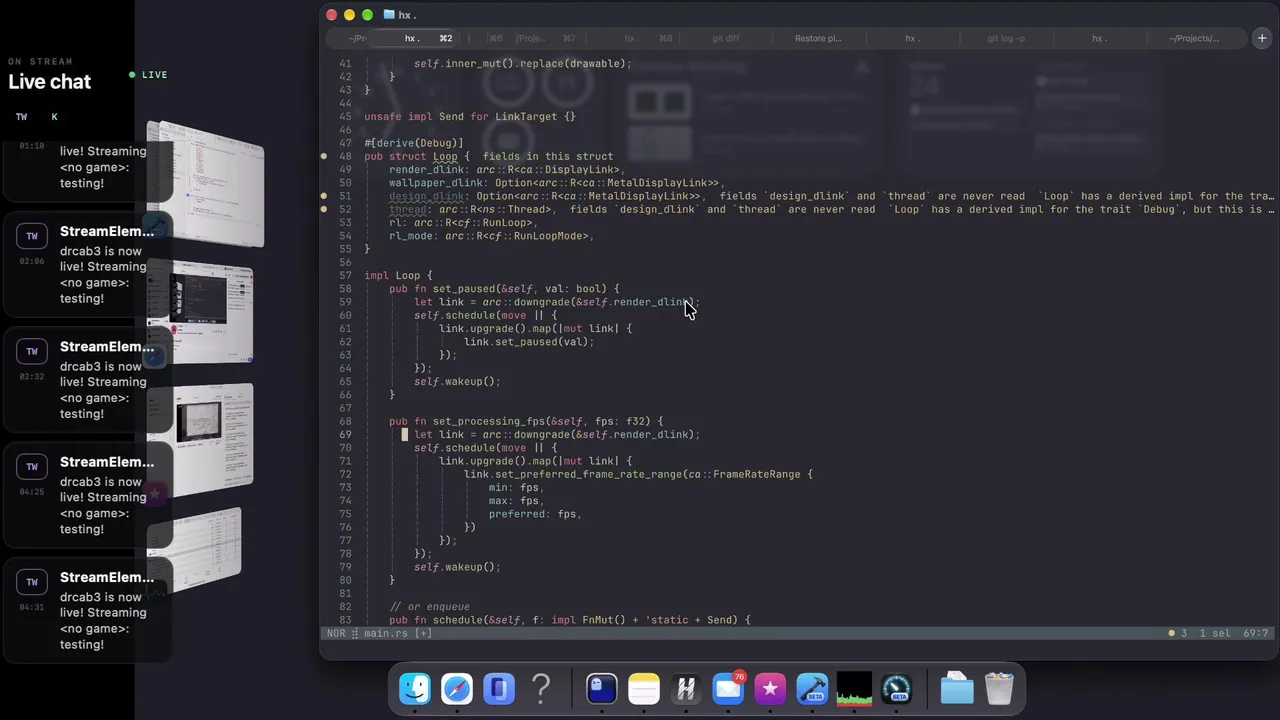Click 'preferred: fps,' on line 75
Viewport: 1280px width, 720px height.
point(535,514)
